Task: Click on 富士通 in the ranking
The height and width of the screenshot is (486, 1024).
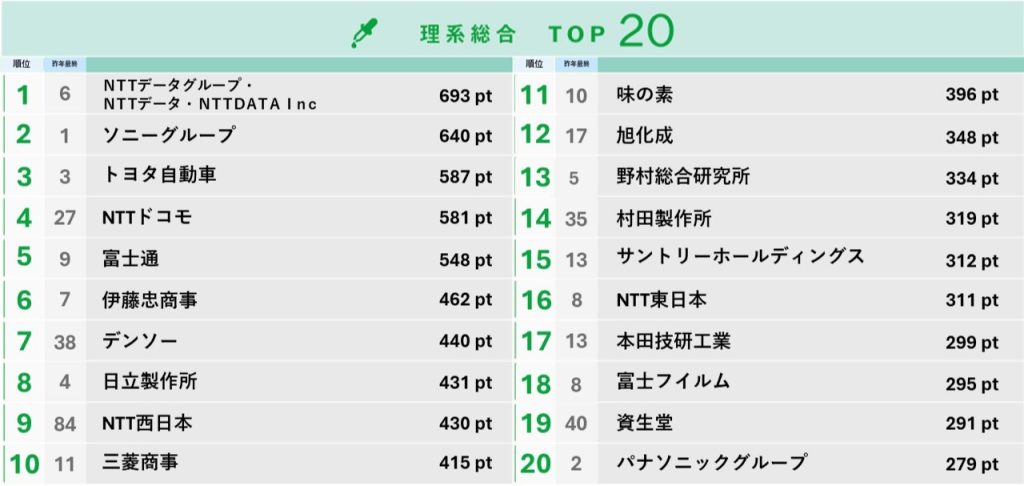Action: pyautogui.click(x=131, y=258)
